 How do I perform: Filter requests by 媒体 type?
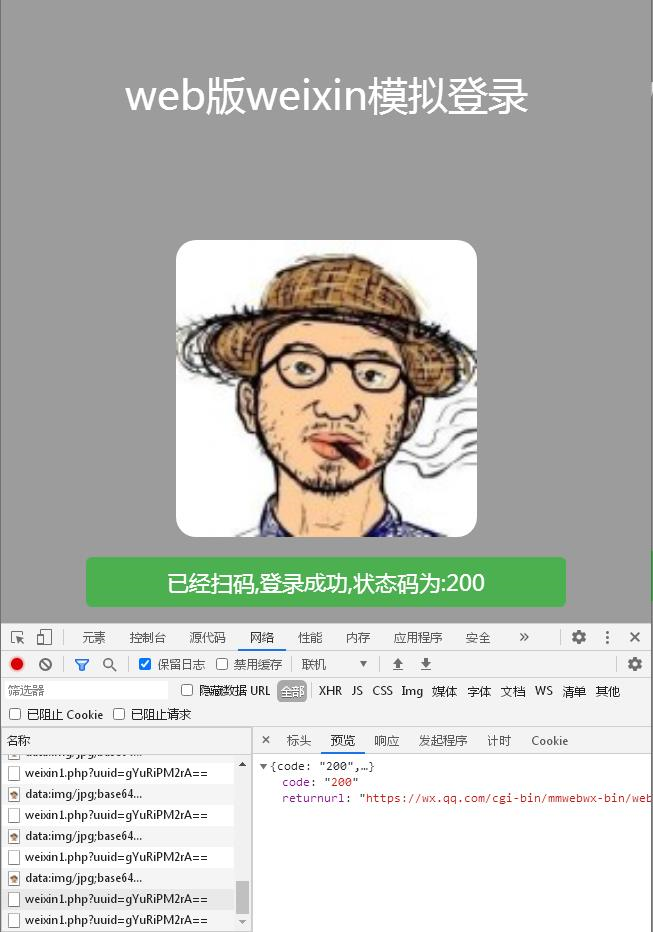pyautogui.click(x=444, y=691)
